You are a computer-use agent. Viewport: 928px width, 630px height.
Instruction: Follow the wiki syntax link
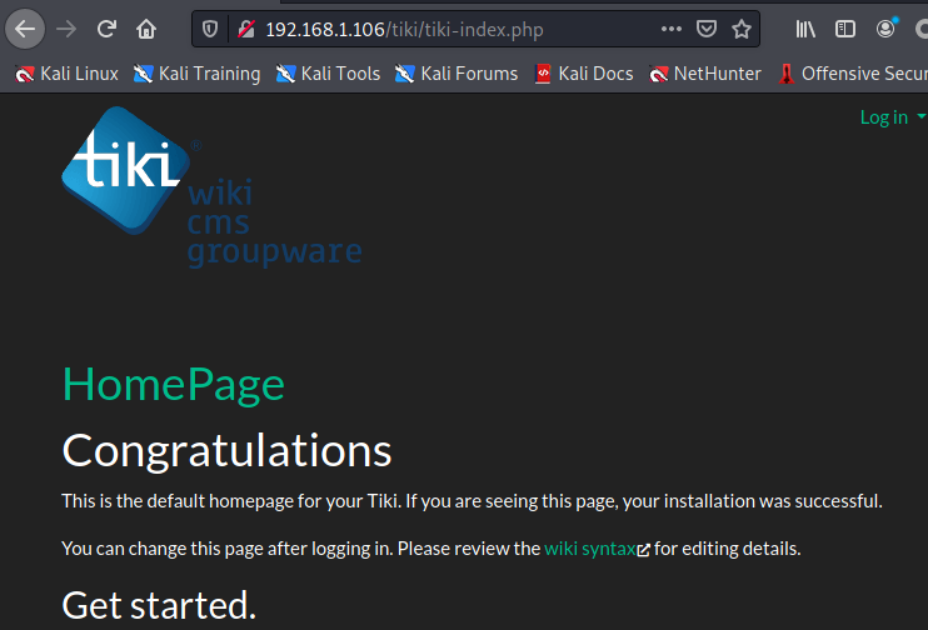click(590, 548)
